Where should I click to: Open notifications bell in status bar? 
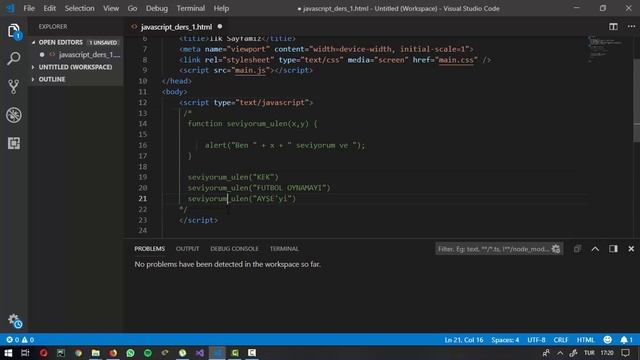[626, 340]
